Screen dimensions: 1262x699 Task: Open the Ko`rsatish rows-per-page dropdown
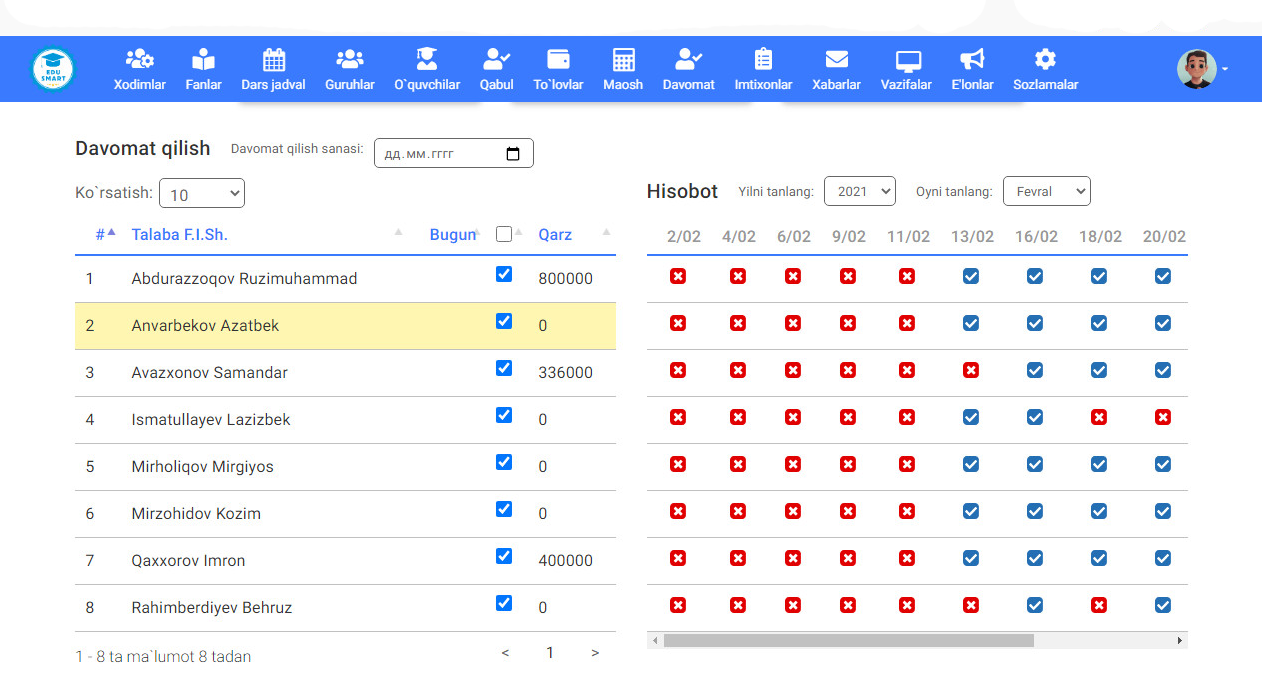[201, 194]
